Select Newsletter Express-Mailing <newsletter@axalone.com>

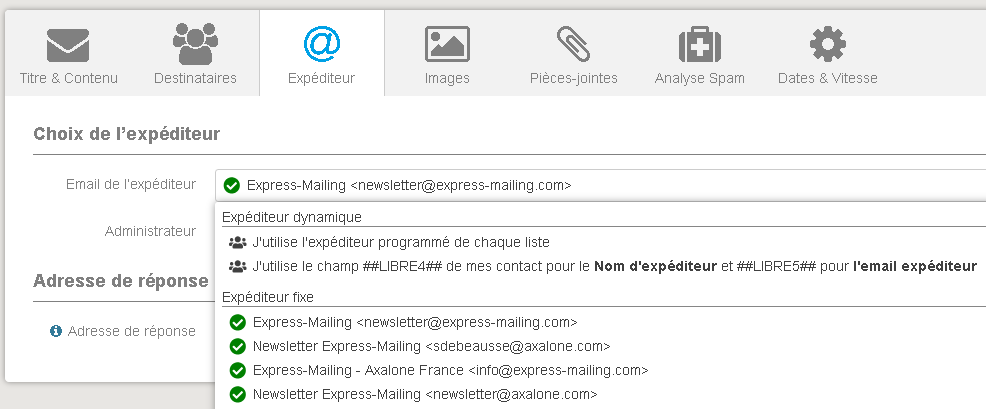[425, 395]
